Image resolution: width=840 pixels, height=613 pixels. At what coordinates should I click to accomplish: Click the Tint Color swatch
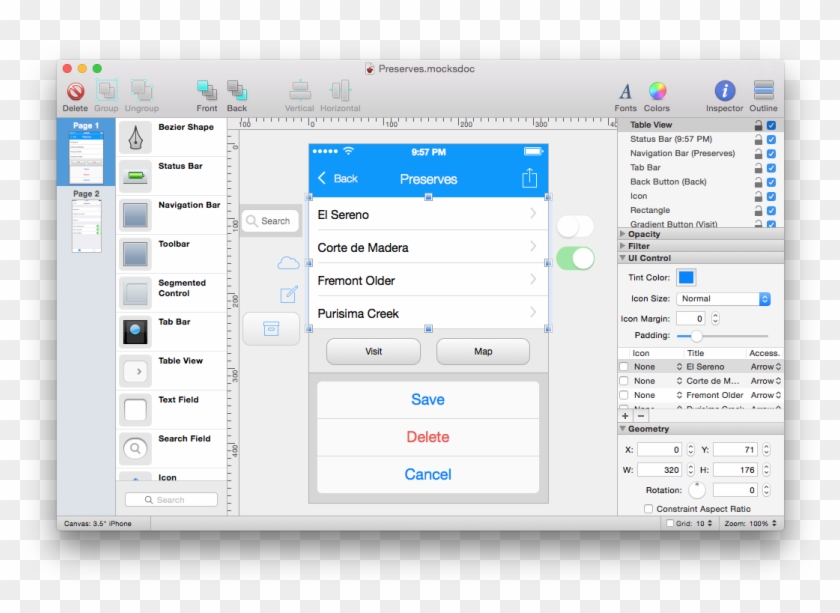689,276
